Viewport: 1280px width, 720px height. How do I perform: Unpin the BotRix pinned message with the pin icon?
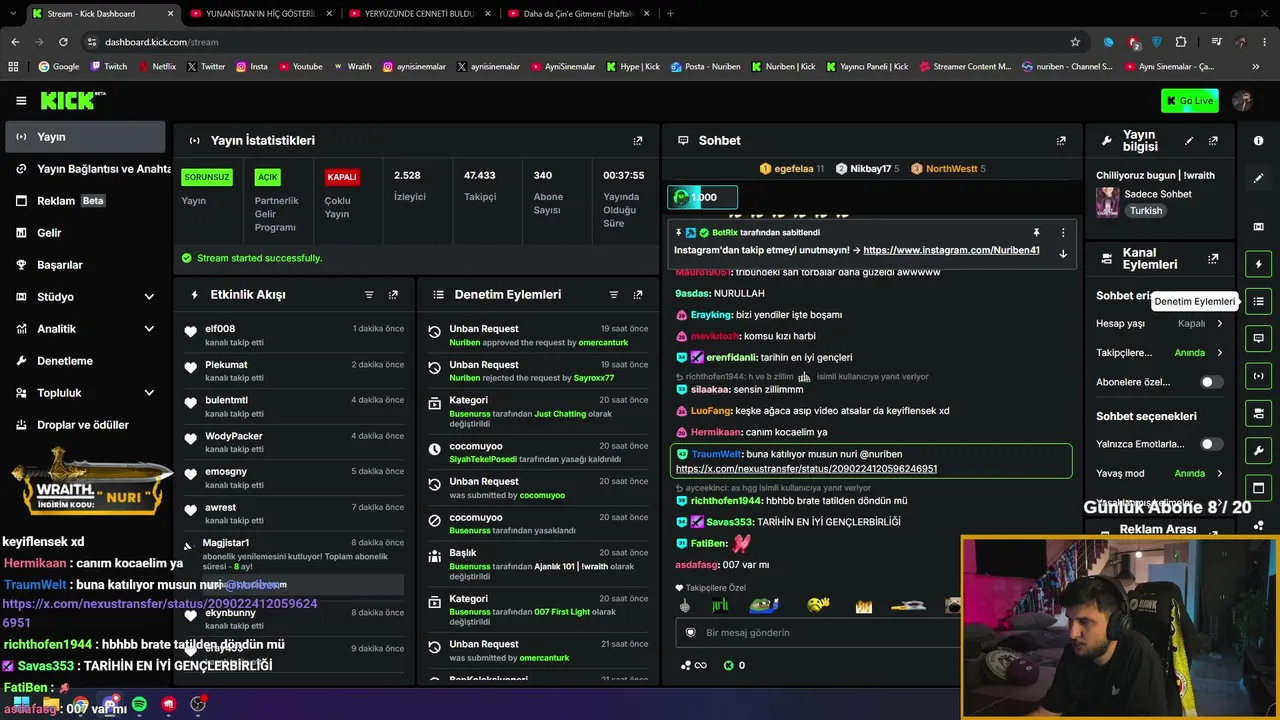[x=1036, y=232]
